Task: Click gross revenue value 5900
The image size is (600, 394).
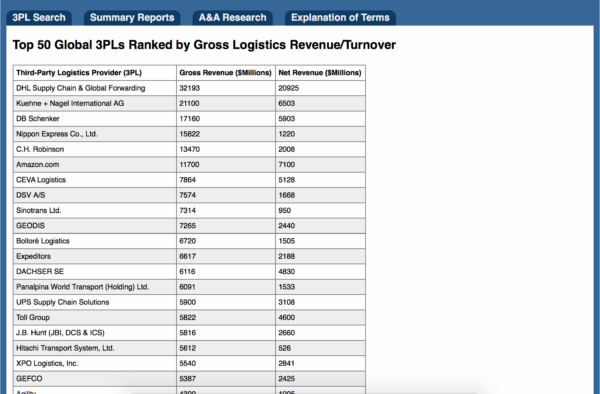Action: click(188, 302)
